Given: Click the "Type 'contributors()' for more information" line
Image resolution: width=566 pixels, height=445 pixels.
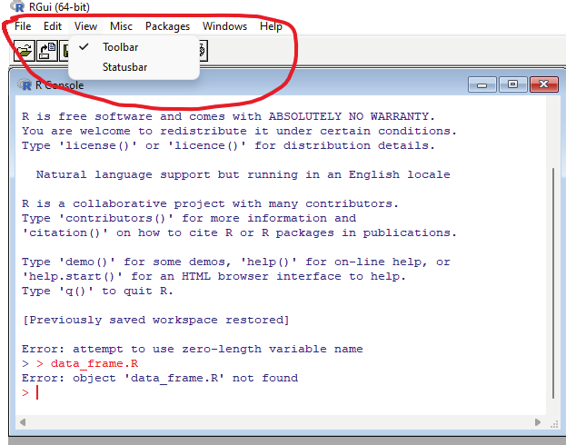Looking at the screenshot, I should coord(189,218).
